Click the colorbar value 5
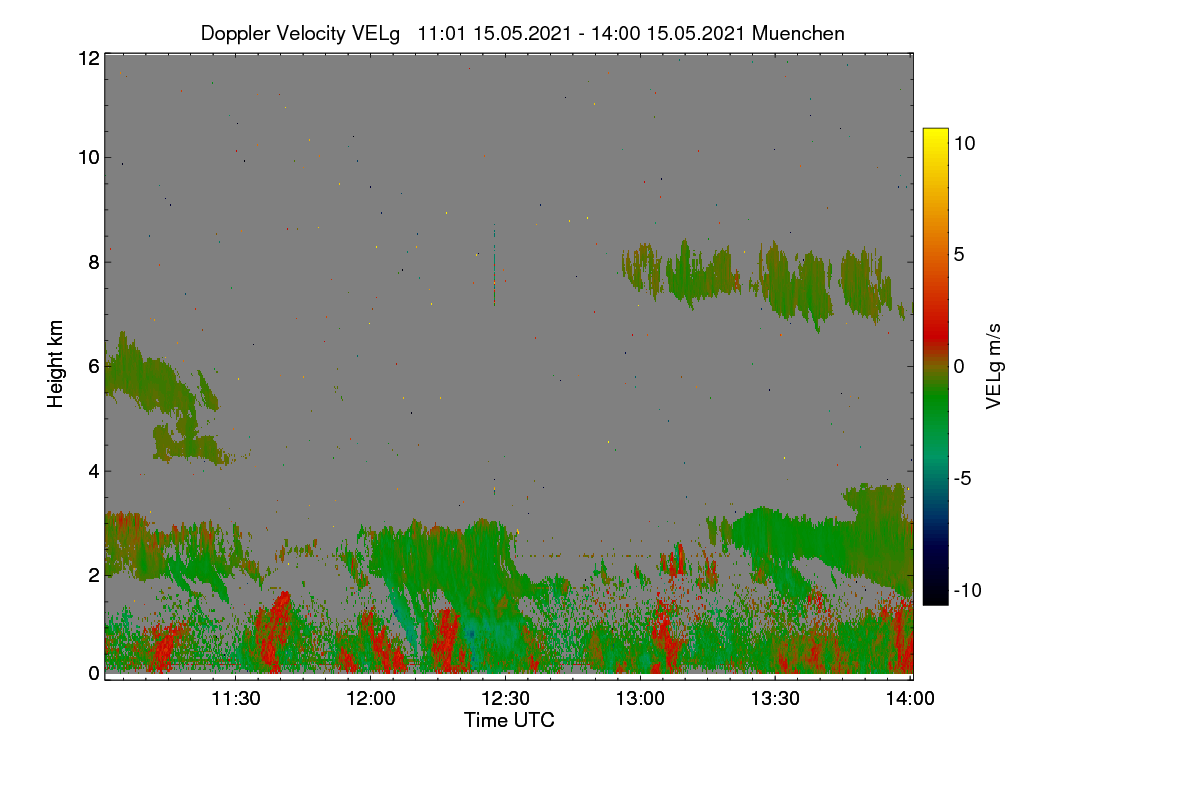 958,254
